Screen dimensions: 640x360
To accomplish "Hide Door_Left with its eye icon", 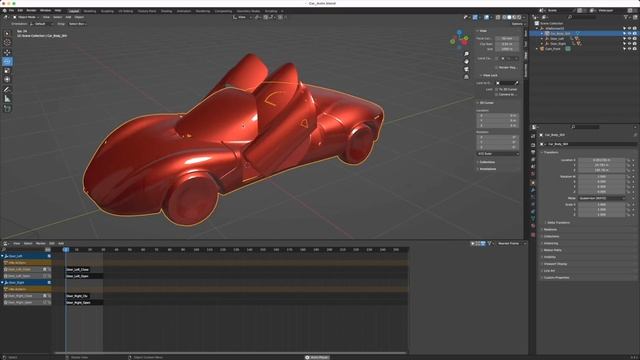I will 629,38.
